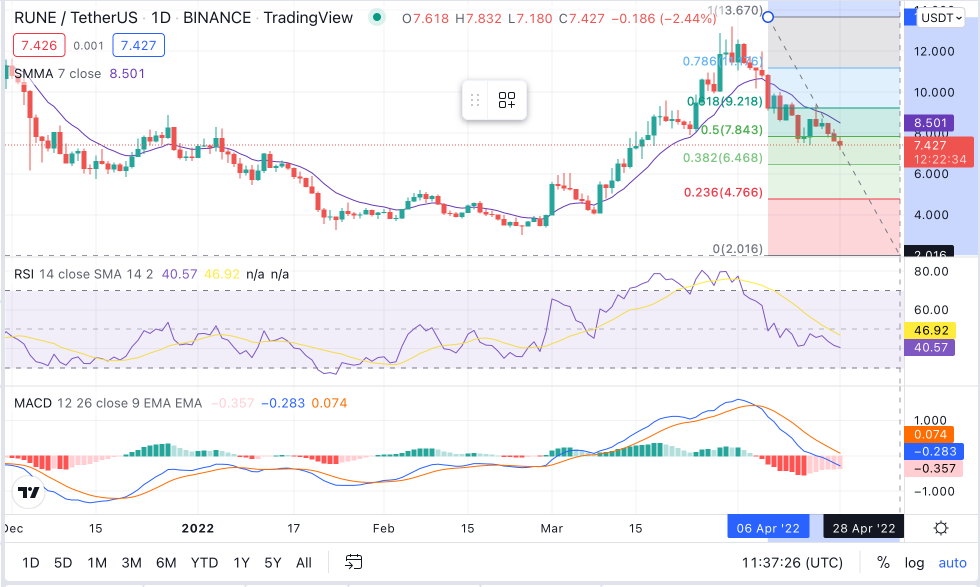The height and width of the screenshot is (587, 980).
Task: Select the 5D time range
Action: [x=63, y=563]
